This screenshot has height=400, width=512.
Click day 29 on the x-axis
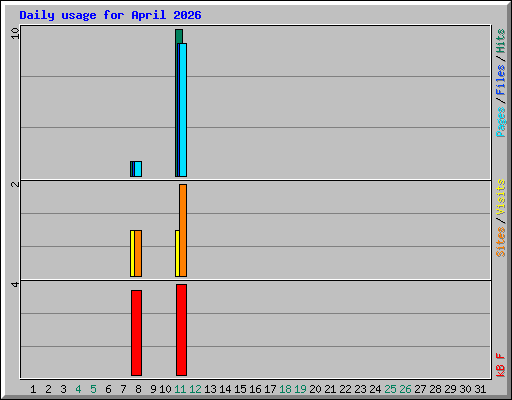(x=450, y=389)
